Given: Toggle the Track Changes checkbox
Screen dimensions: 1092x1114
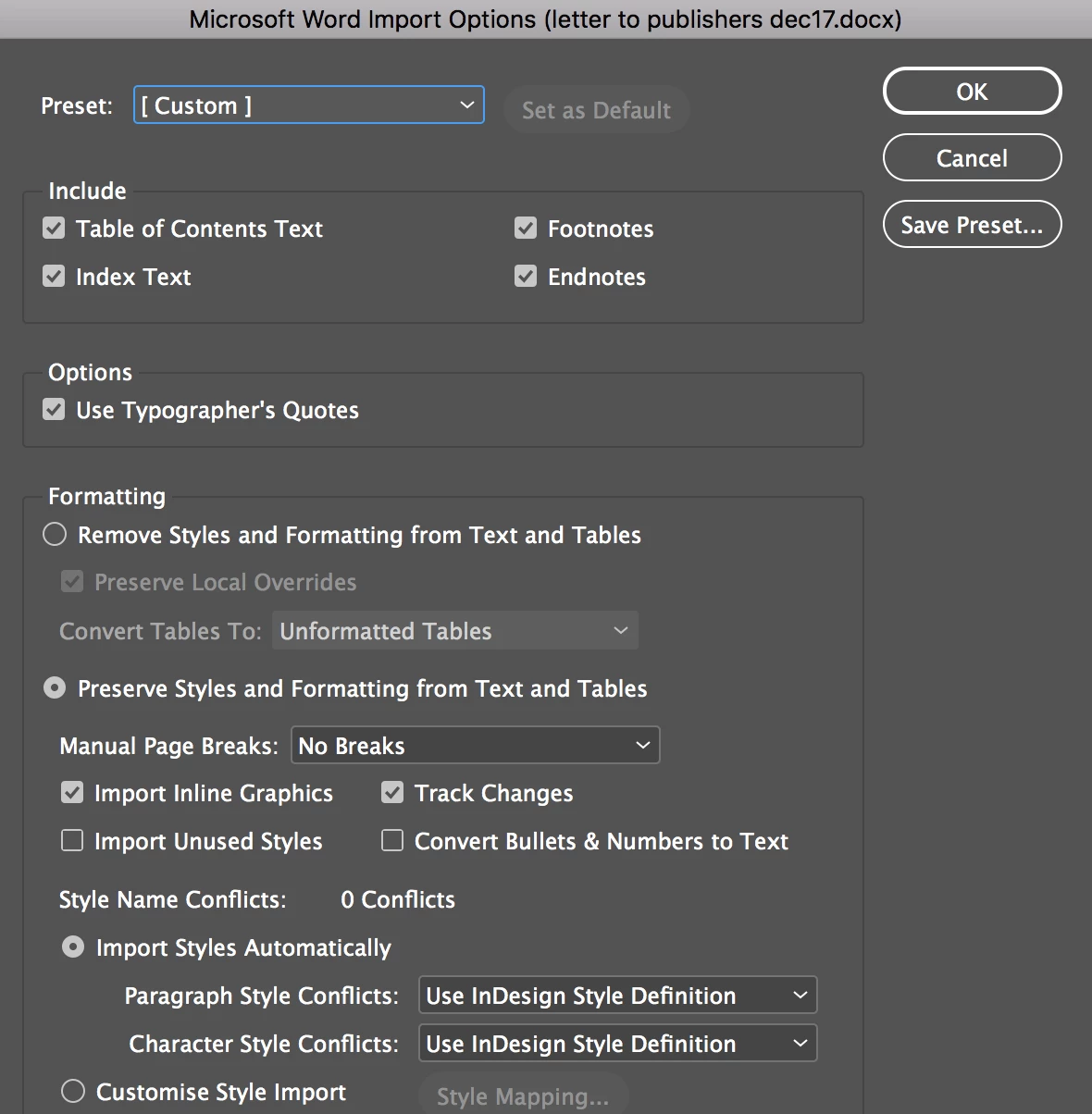Looking at the screenshot, I should point(392,792).
